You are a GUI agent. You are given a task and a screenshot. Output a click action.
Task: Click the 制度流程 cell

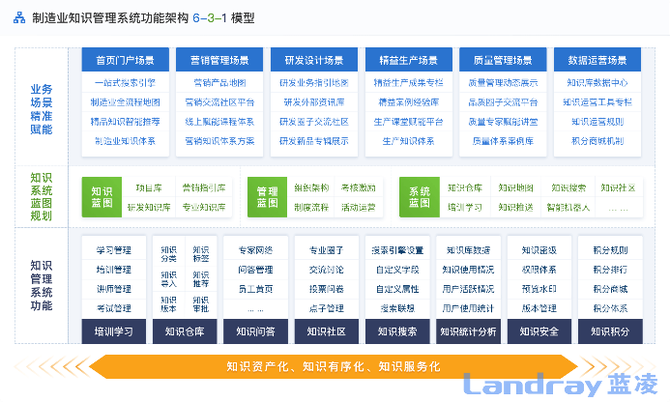(311, 207)
